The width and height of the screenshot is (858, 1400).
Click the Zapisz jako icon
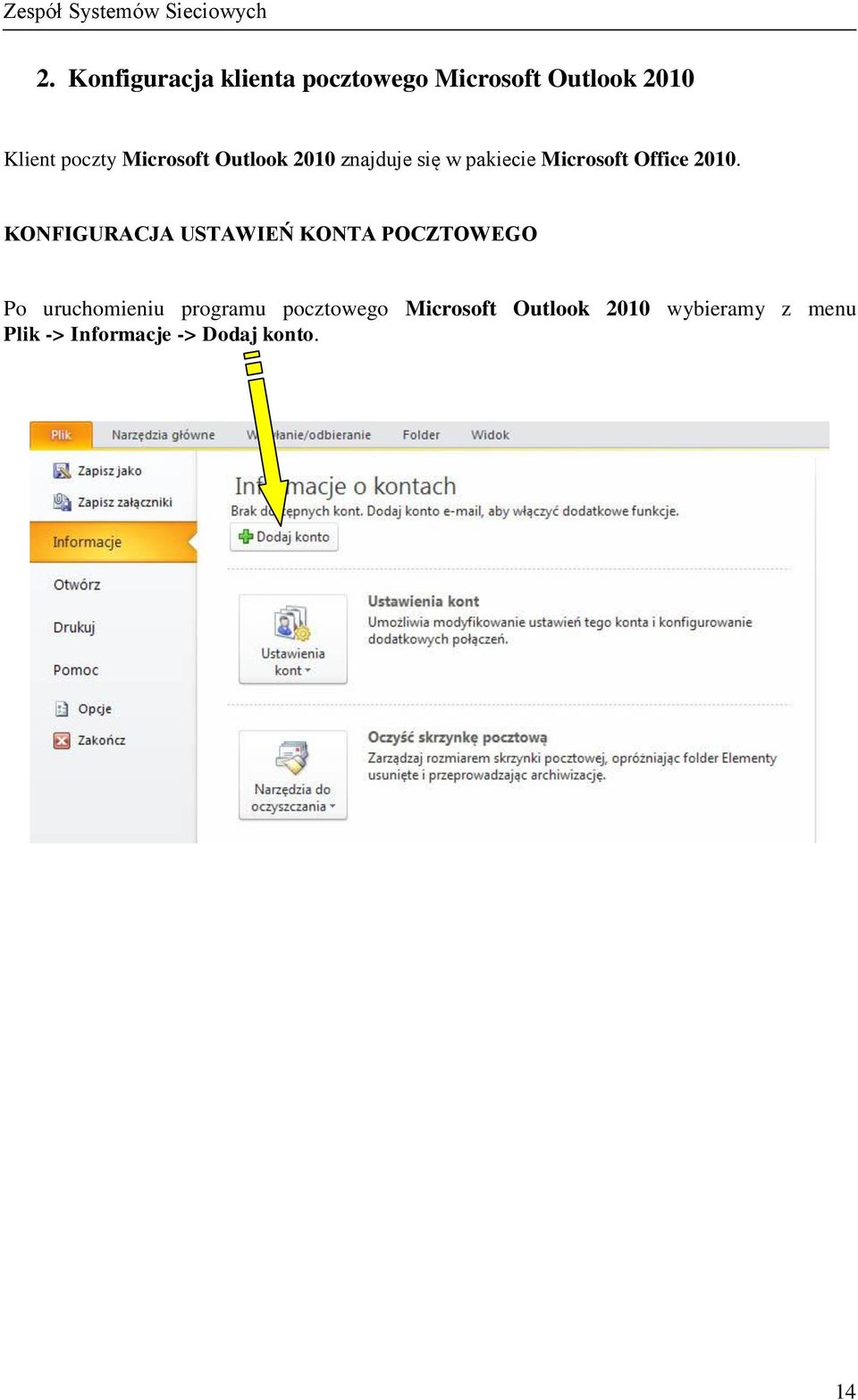(x=62, y=471)
